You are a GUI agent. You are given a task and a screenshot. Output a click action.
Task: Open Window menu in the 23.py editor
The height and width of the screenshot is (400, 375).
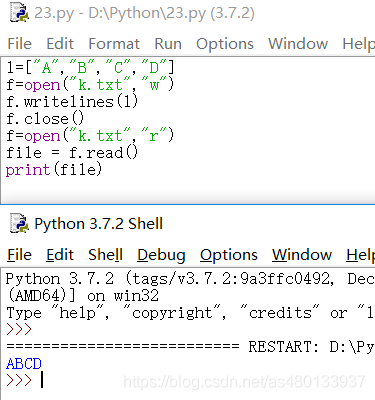[x=298, y=44]
